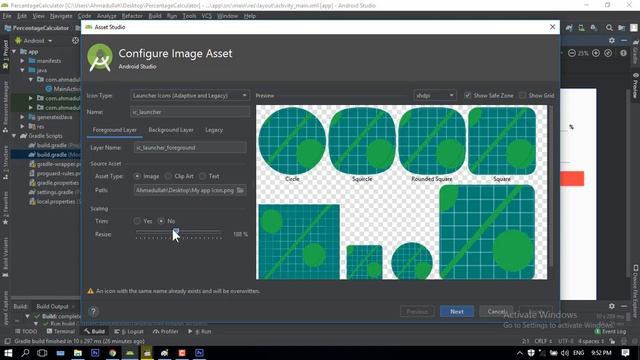640x360 pixels.
Task: Collapse the Gradle Scripts node
Action: pyautogui.click(x=14, y=136)
